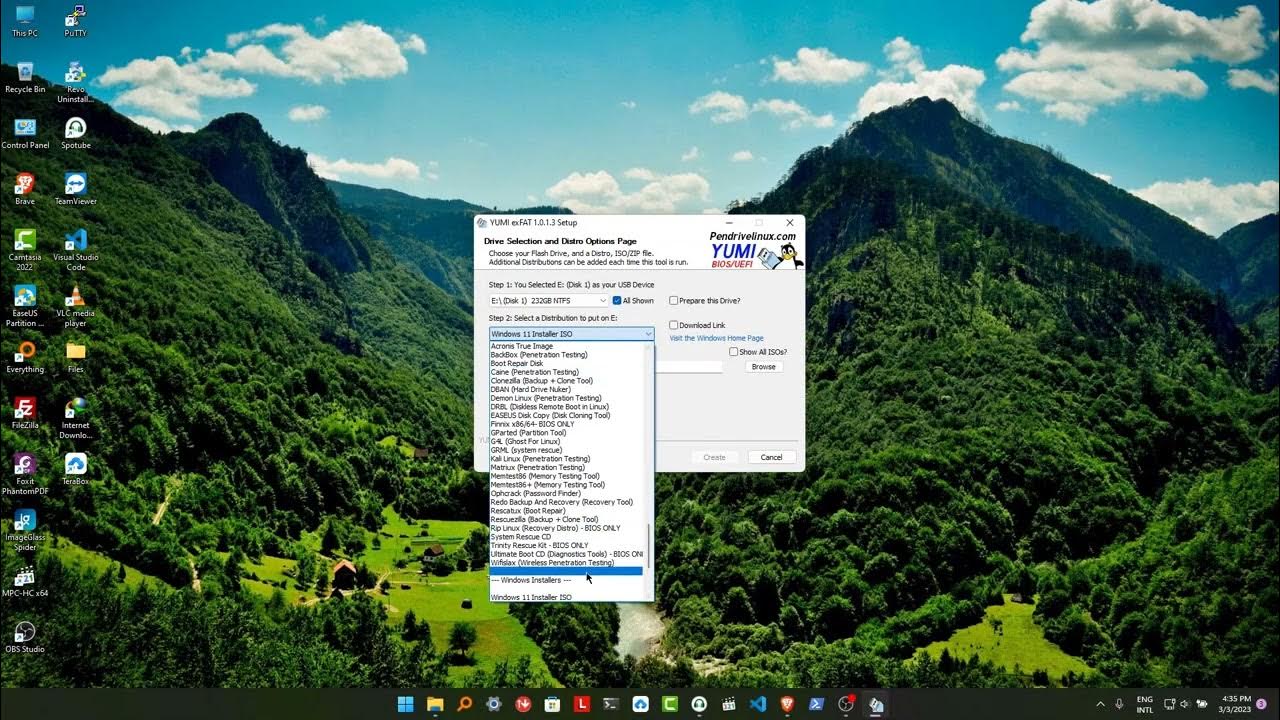This screenshot has height=720, width=1280.
Task: Uncheck the All Shown checkbox
Action: coord(617,300)
